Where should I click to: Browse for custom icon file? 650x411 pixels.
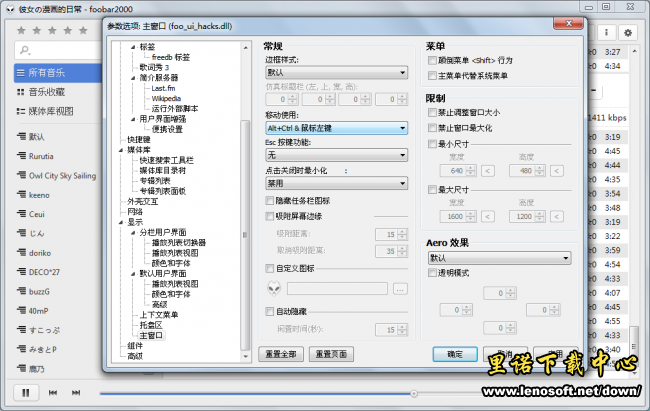(400, 289)
